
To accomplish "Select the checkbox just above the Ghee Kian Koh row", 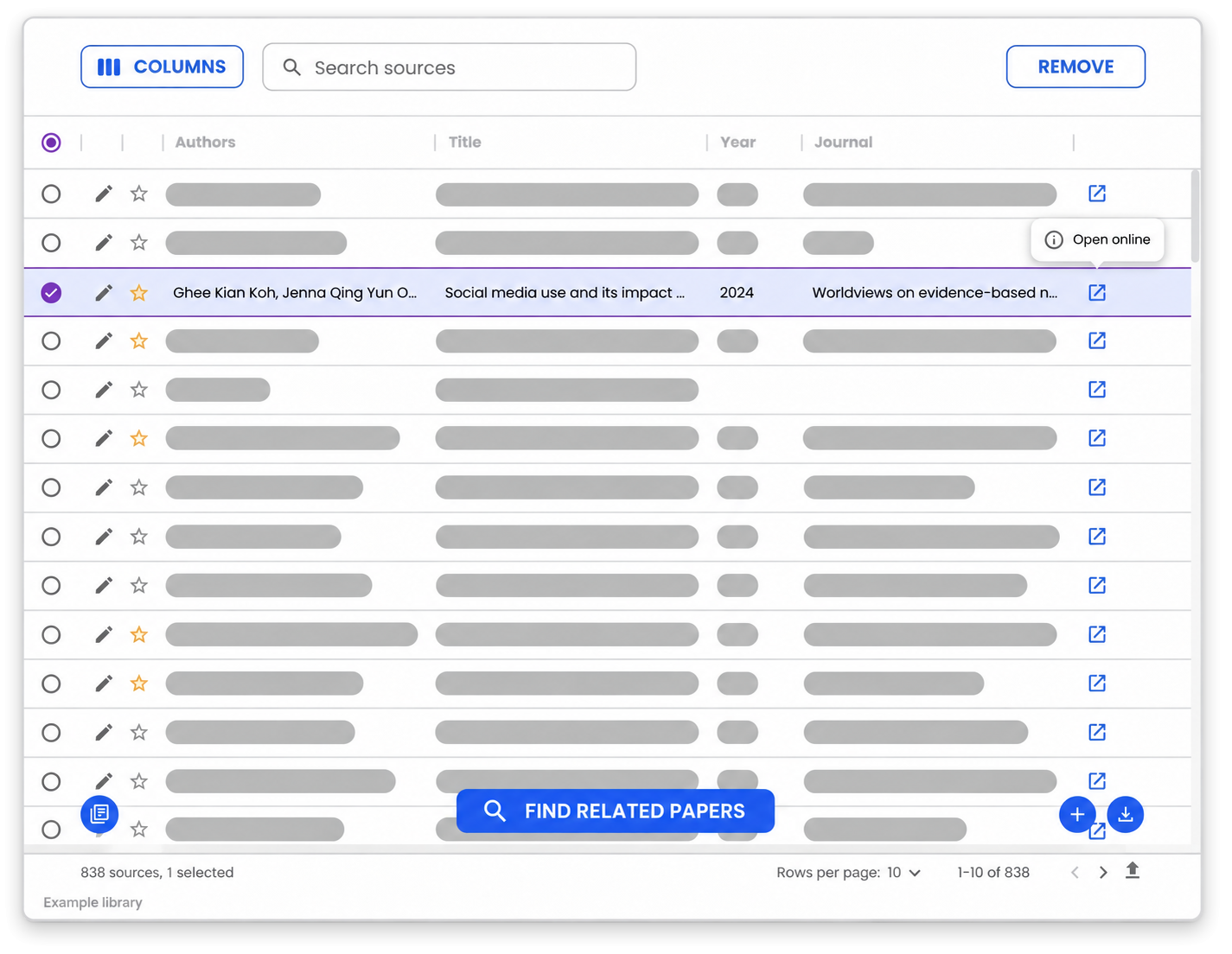I will coord(52,243).
